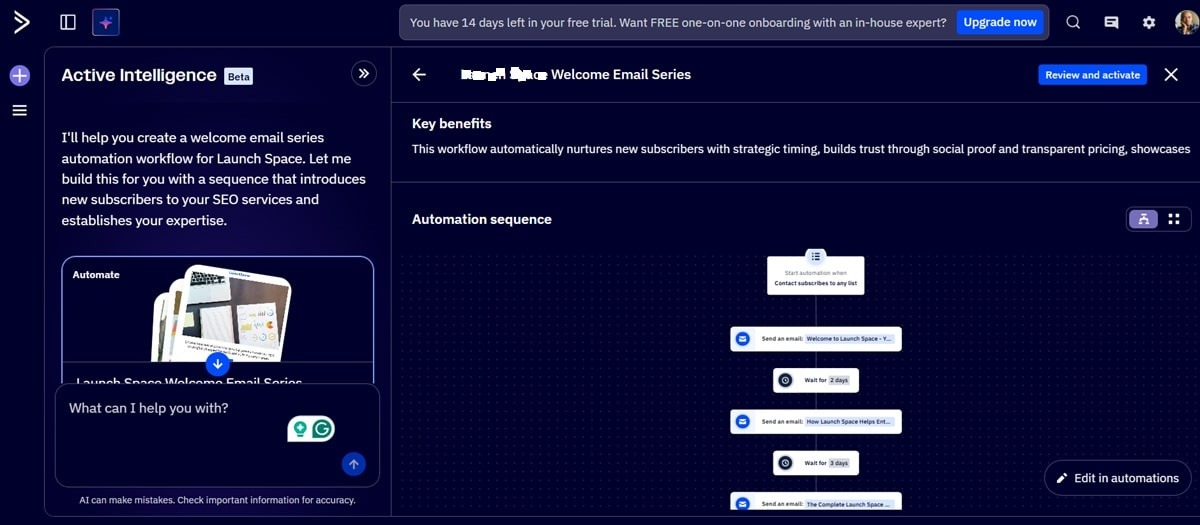Open search with the magnifier icon
Viewport: 1200px width, 525px height.
coord(1073,22)
